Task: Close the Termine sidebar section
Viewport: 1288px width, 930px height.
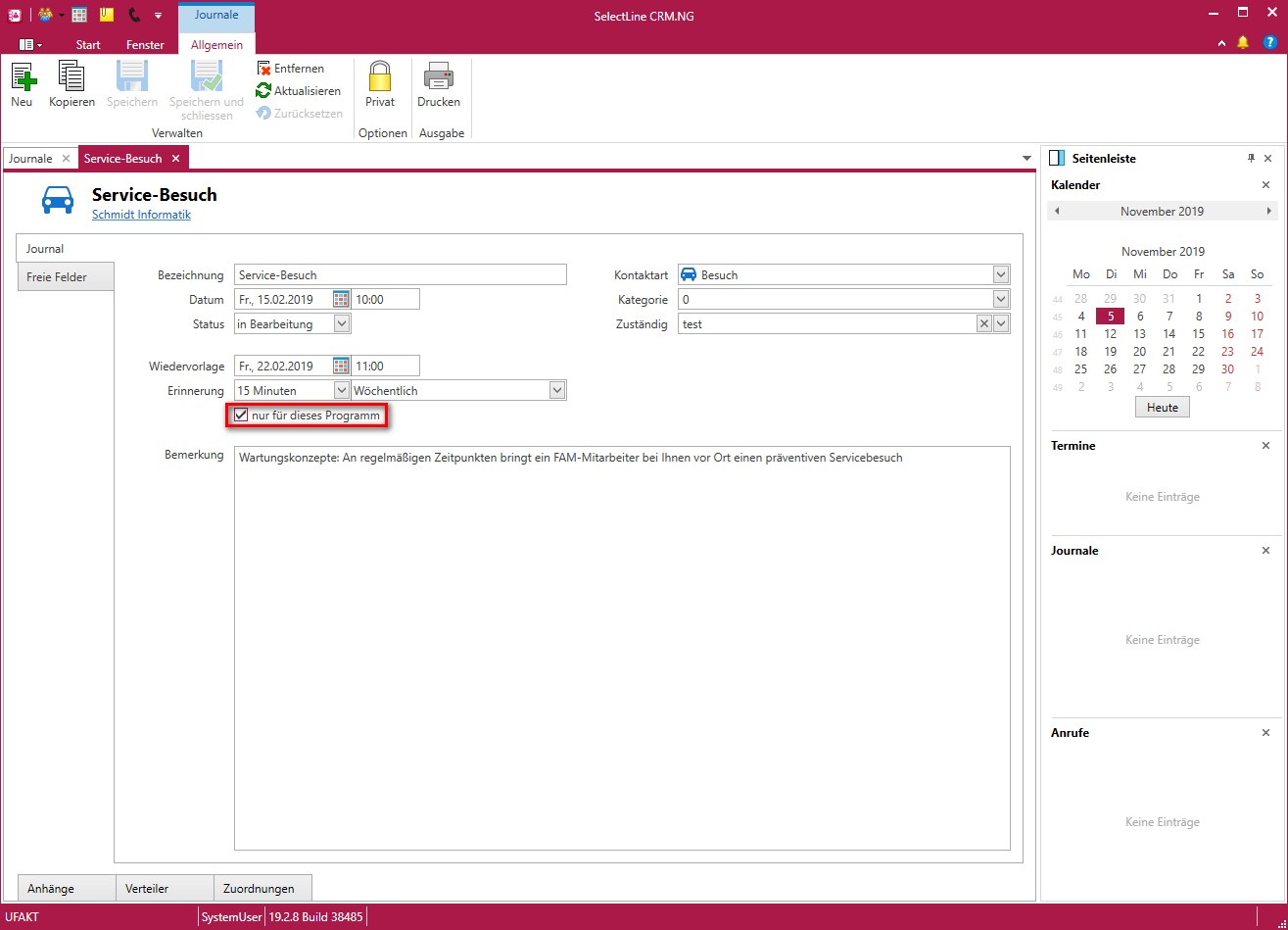Action: coord(1265,446)
